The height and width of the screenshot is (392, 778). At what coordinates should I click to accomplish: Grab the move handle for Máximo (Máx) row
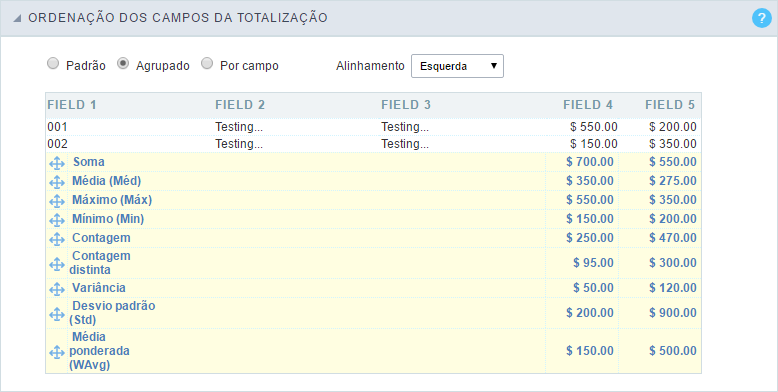click(x=57, y=201)
